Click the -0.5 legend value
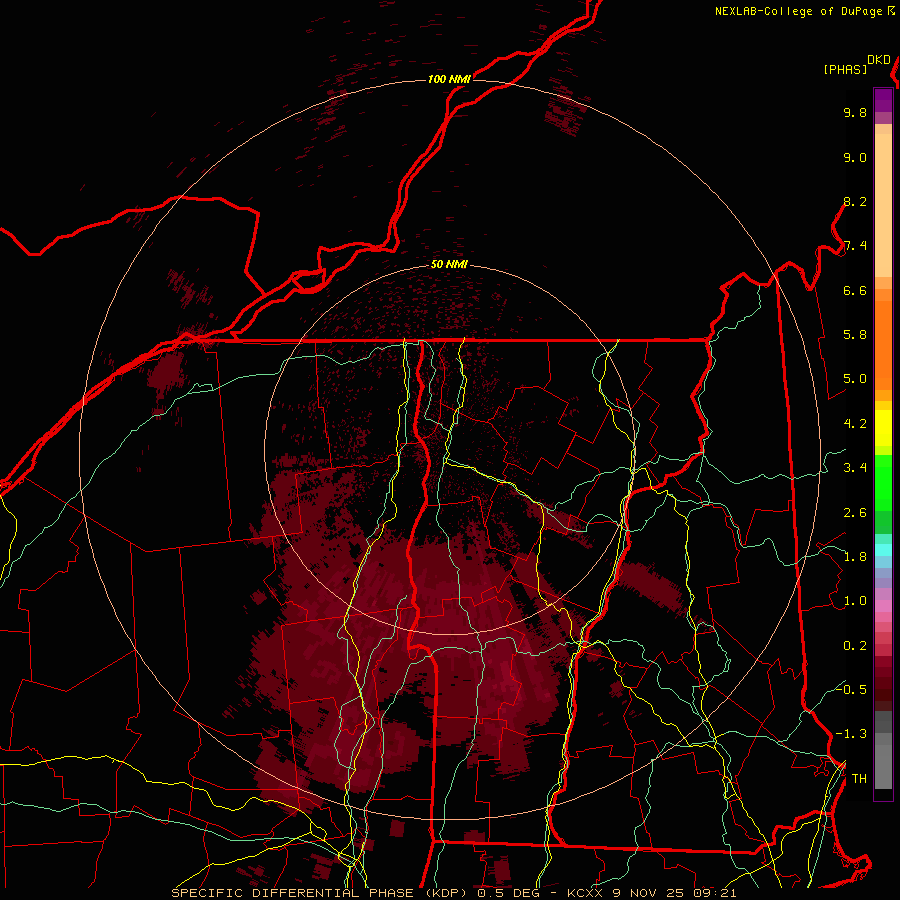Viewport: 900px width, 900px height. coord(851,690)
